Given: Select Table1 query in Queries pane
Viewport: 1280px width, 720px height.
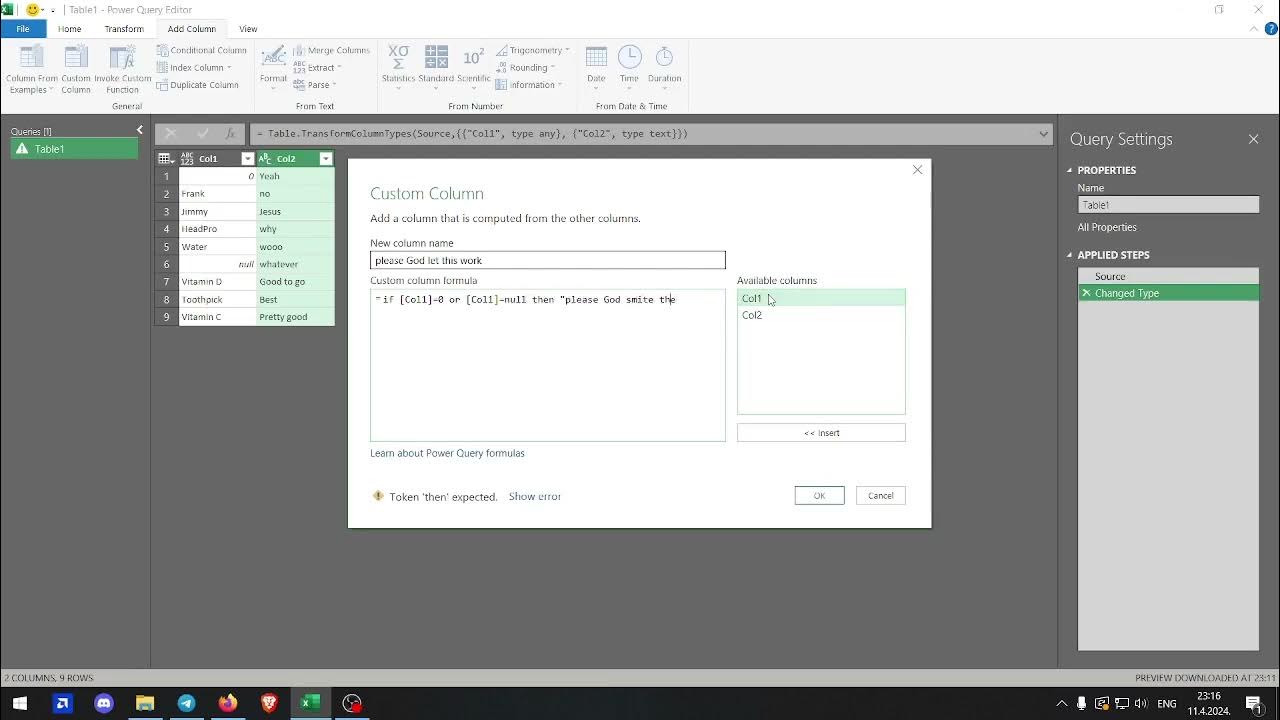Looking at the screenshot, I should (75, 149).
